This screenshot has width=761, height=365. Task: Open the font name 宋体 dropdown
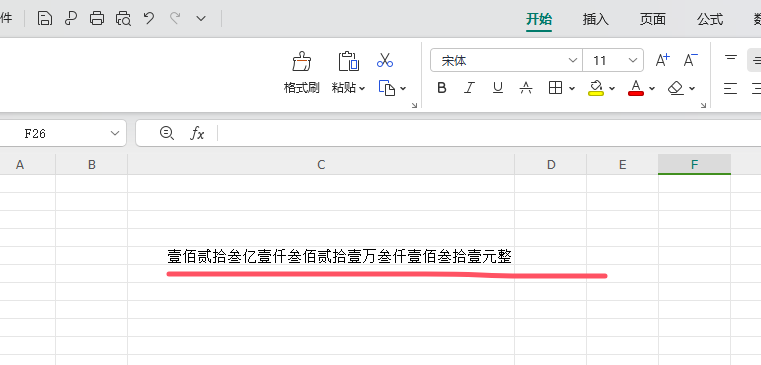pos(573,61)
